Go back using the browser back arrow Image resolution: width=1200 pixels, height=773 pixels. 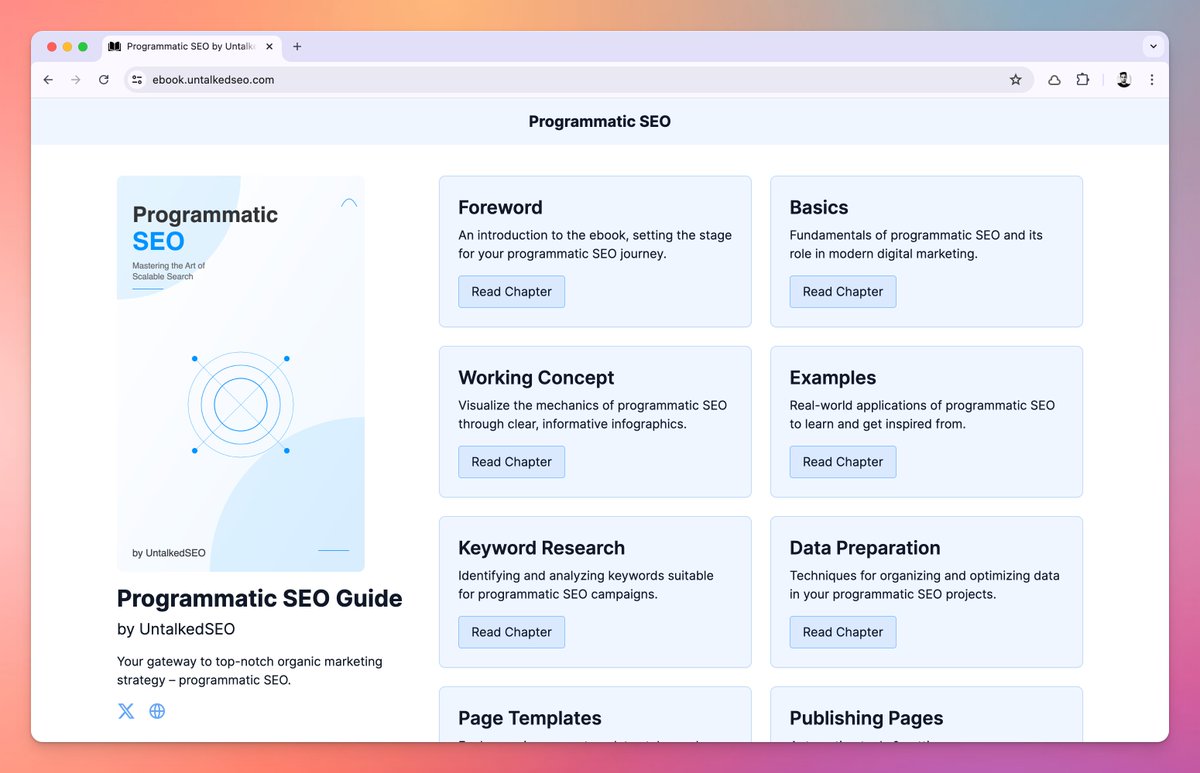(x=48, y=80)
